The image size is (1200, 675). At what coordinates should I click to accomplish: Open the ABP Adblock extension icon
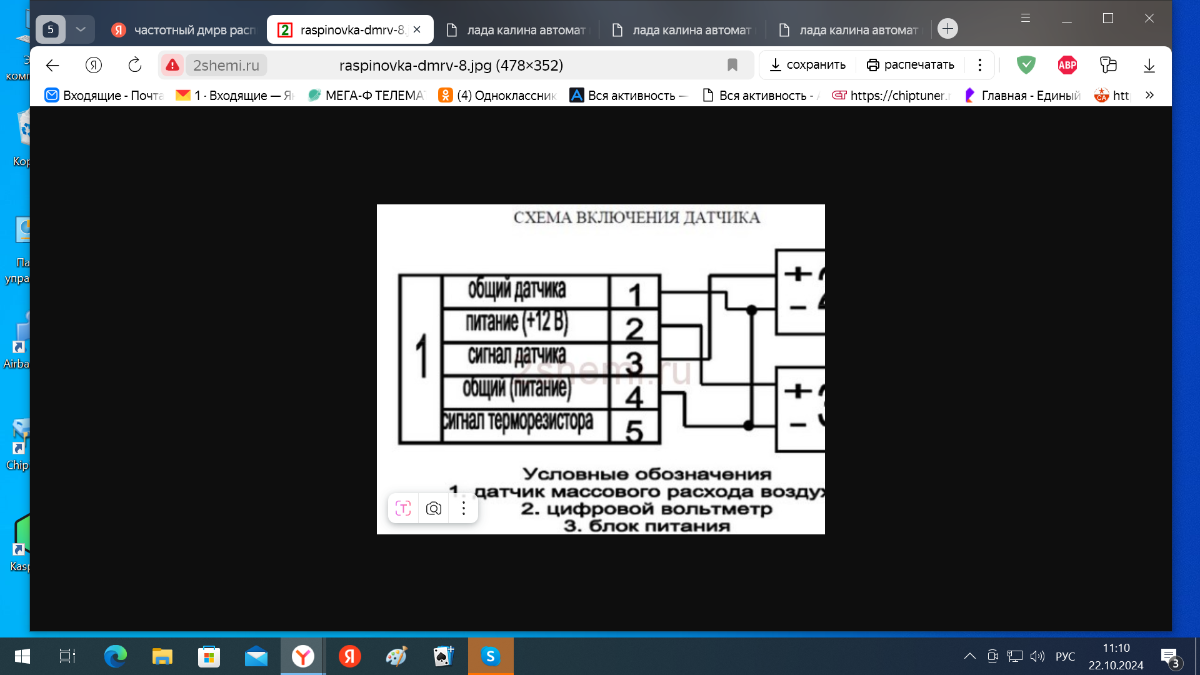pyautogui.click(x=1067, y=65)
